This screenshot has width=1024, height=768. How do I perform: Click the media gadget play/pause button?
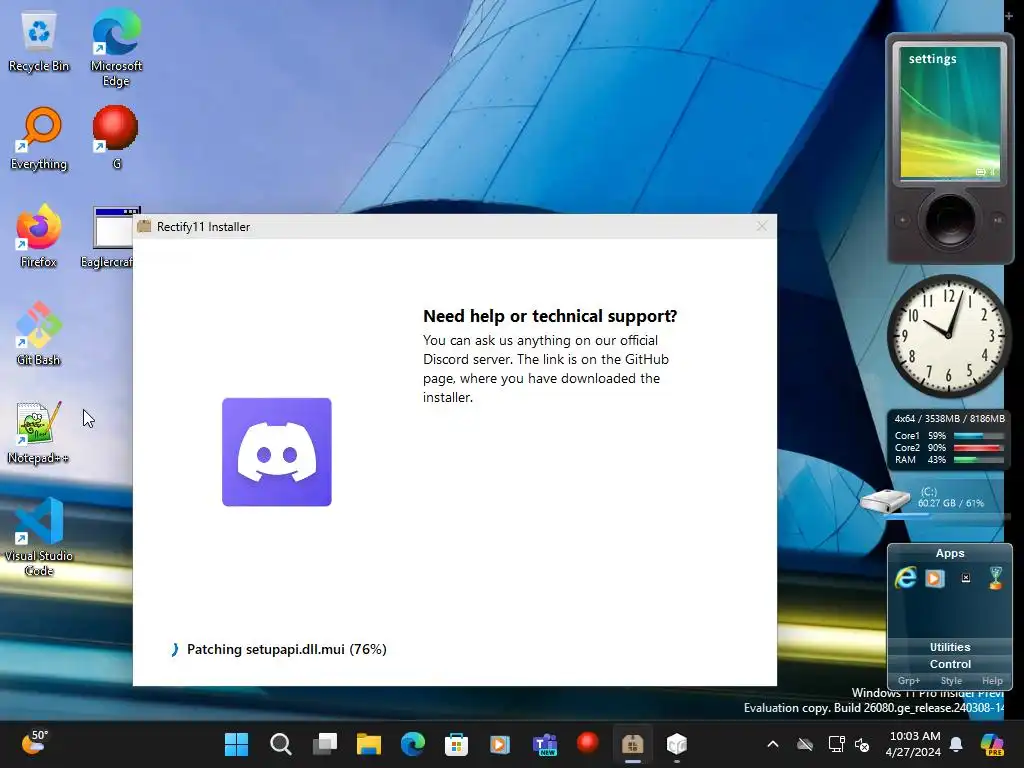pyautogui.click(x=998, y=220)
